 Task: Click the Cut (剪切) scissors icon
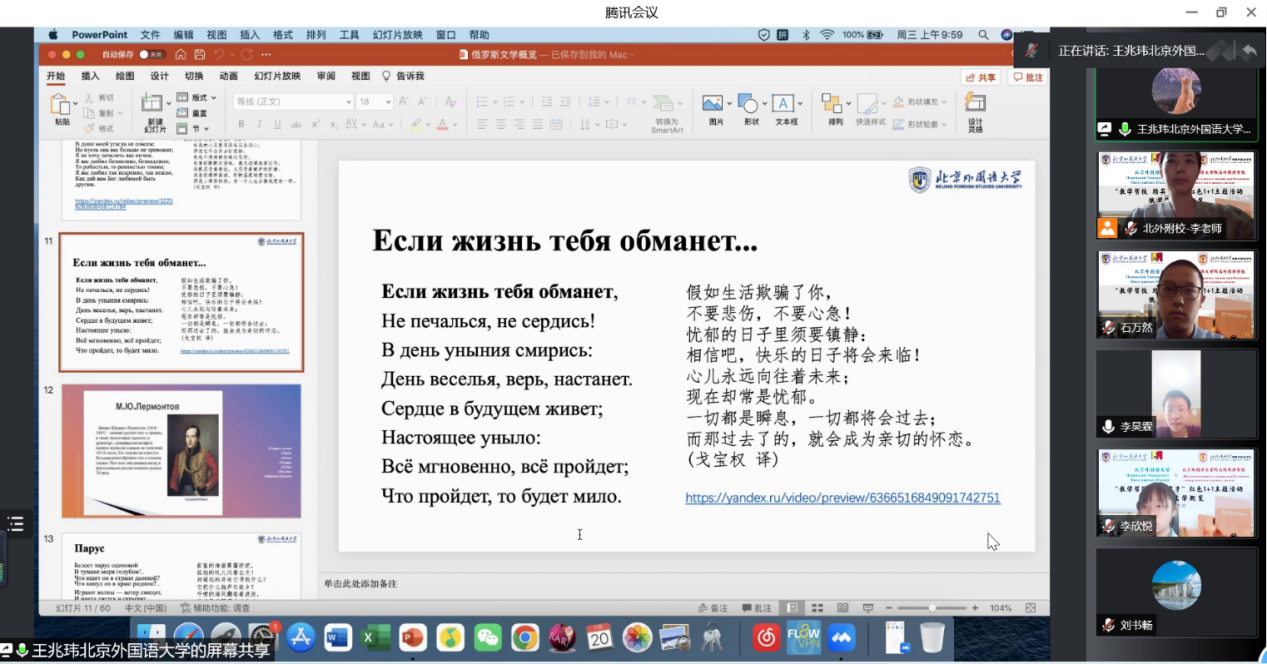87,98
